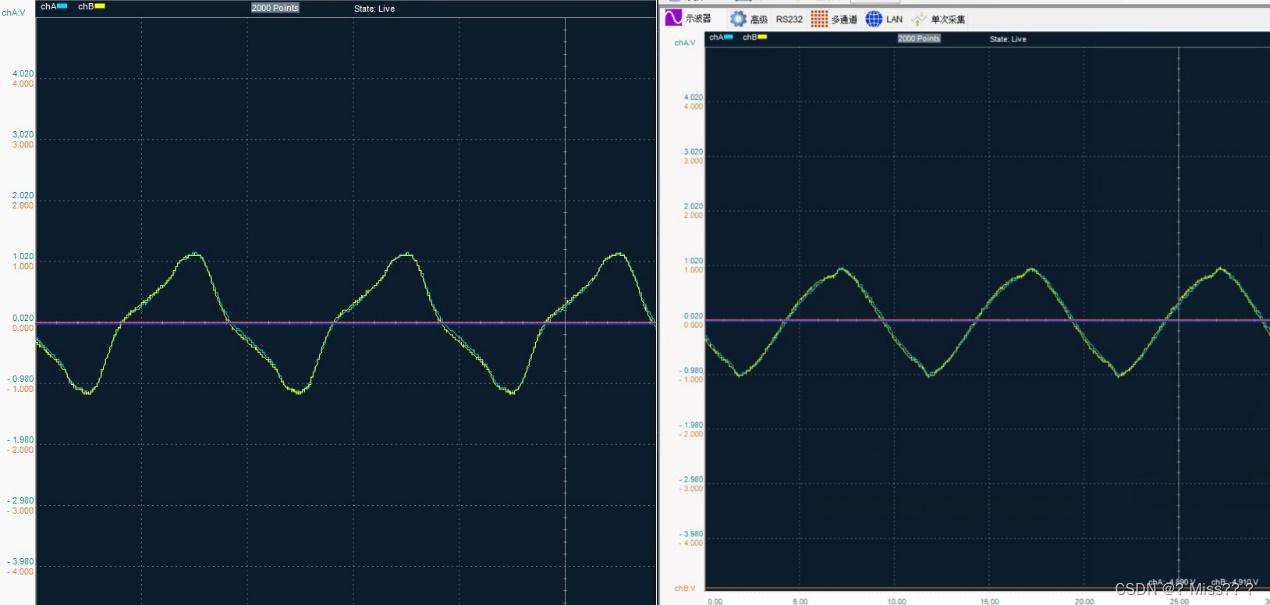The image size is (1270, 605).
Task: Click the 2.020 axis value in right window
Action: 693,207
